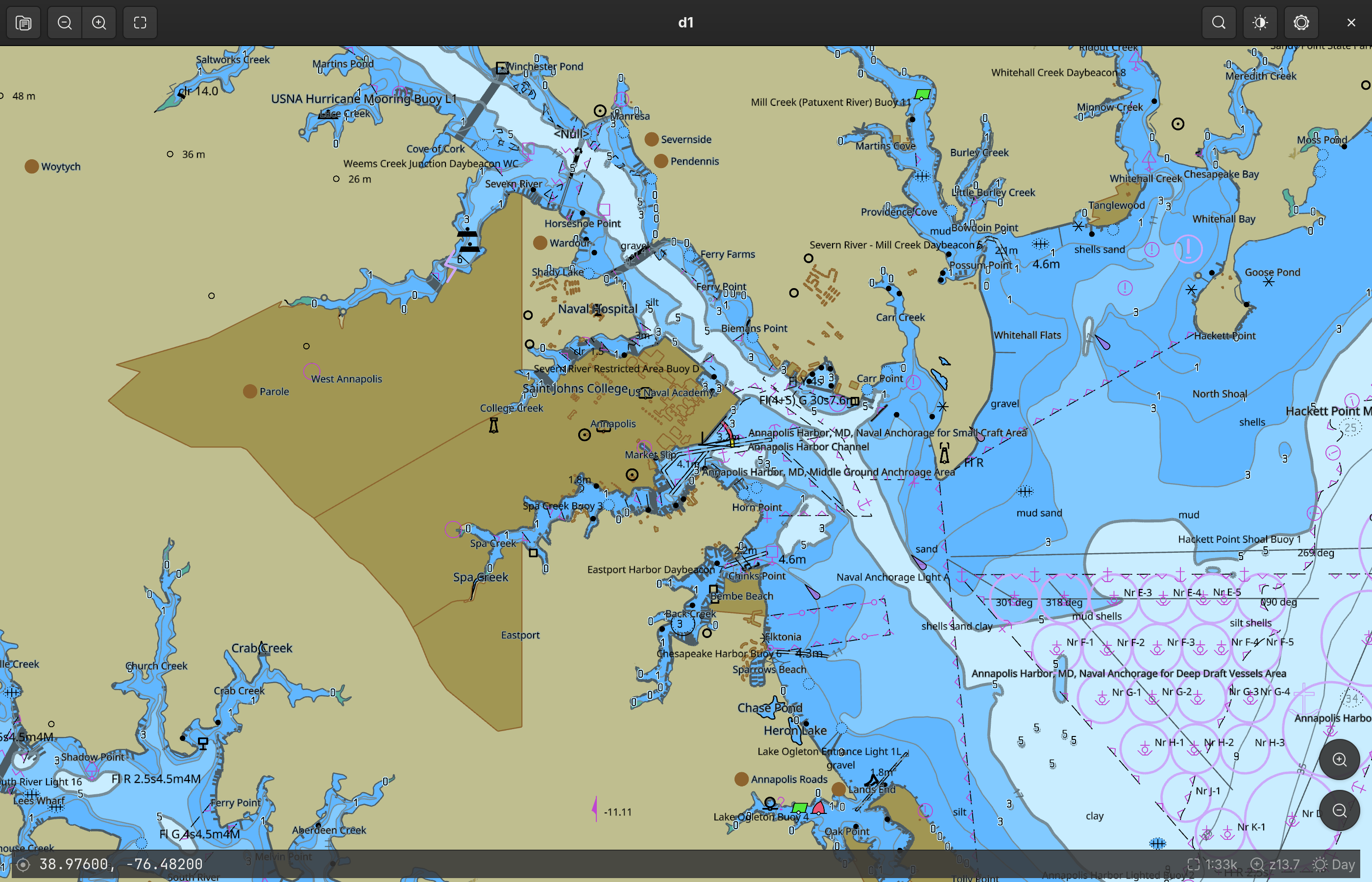Click the magenta -11.11 magnetic variation marker
The width and height of the screenshot is (1372, 882).
pyautogui.click(x=595, y=808)
